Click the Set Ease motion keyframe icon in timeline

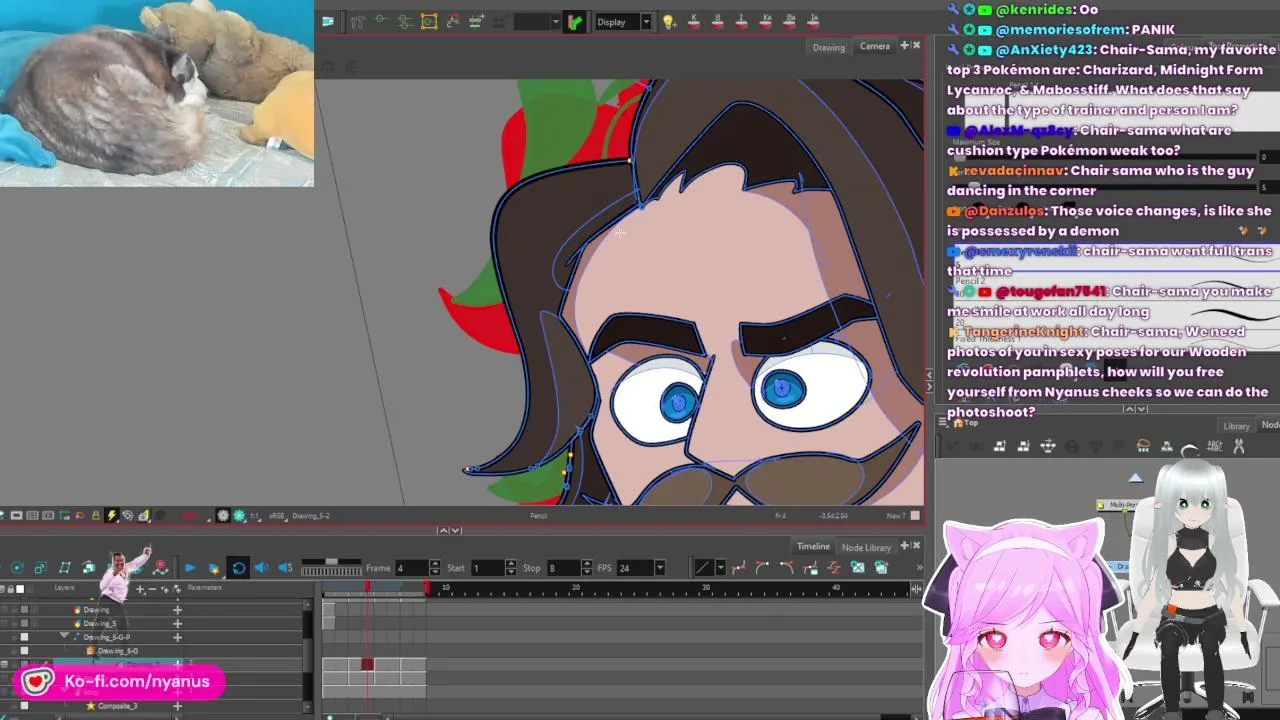pos(739,568)
